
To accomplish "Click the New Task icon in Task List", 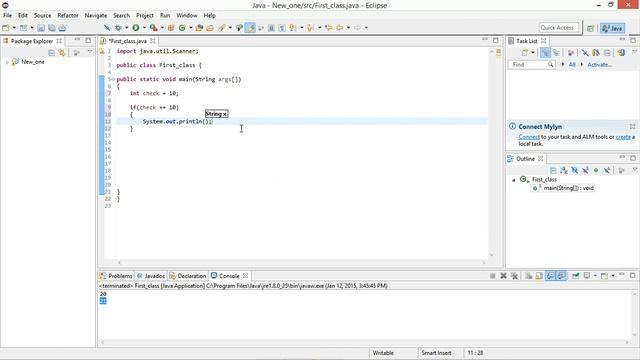I will click(525, 53).
